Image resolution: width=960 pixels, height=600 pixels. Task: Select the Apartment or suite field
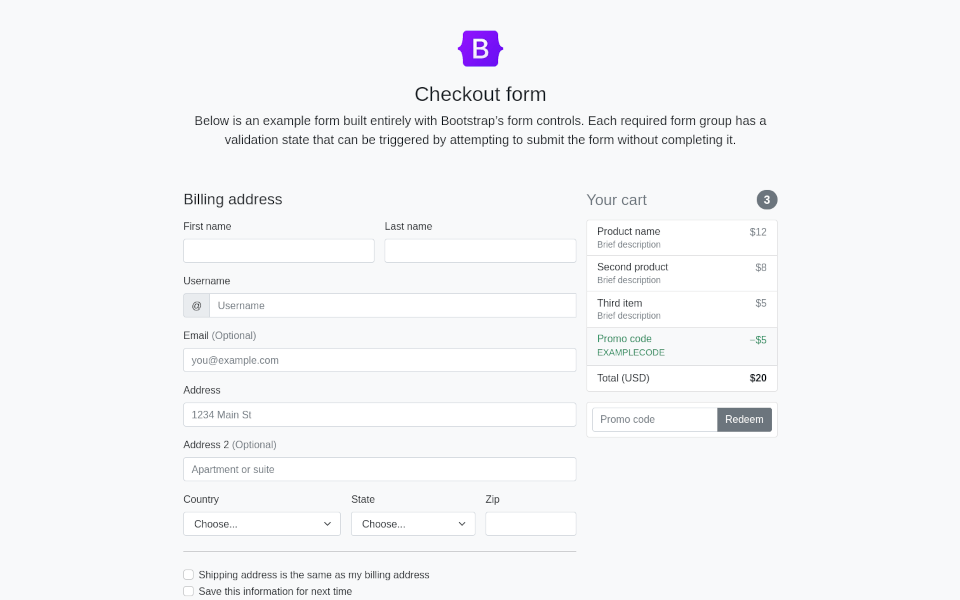point(380,470)
